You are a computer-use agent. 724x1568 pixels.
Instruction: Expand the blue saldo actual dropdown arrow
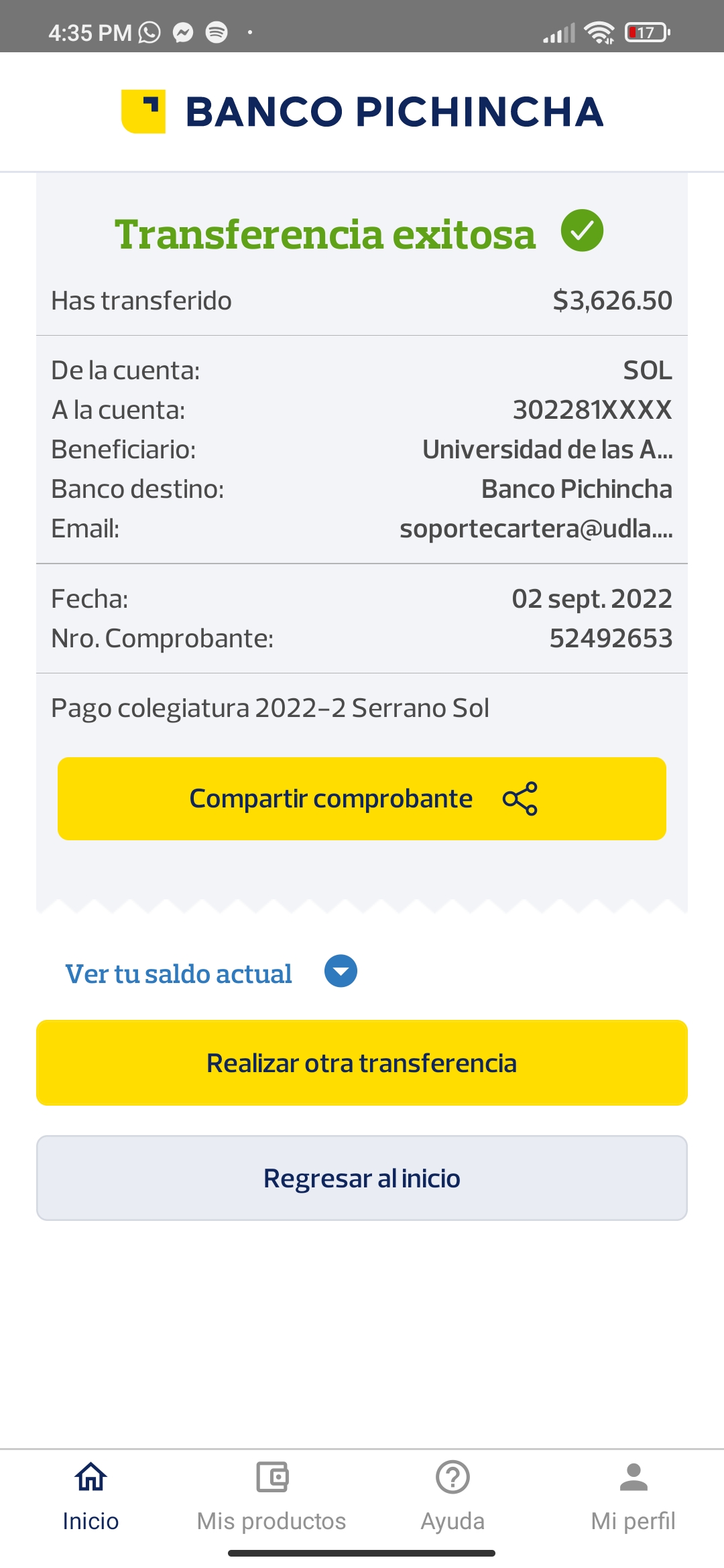tap(341, 971)
